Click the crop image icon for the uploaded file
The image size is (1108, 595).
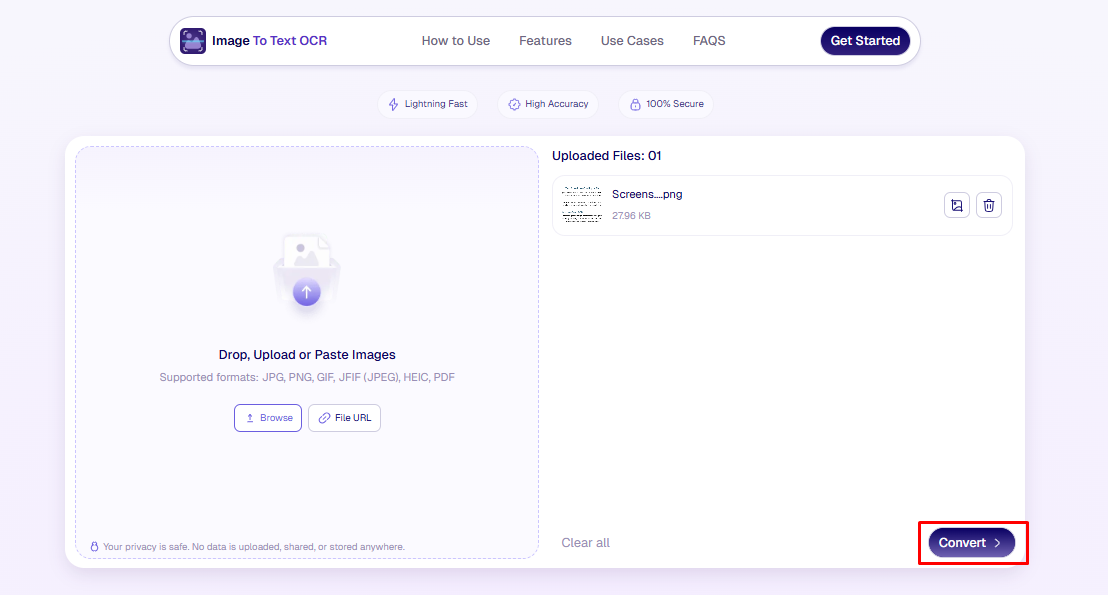[957, 205]
